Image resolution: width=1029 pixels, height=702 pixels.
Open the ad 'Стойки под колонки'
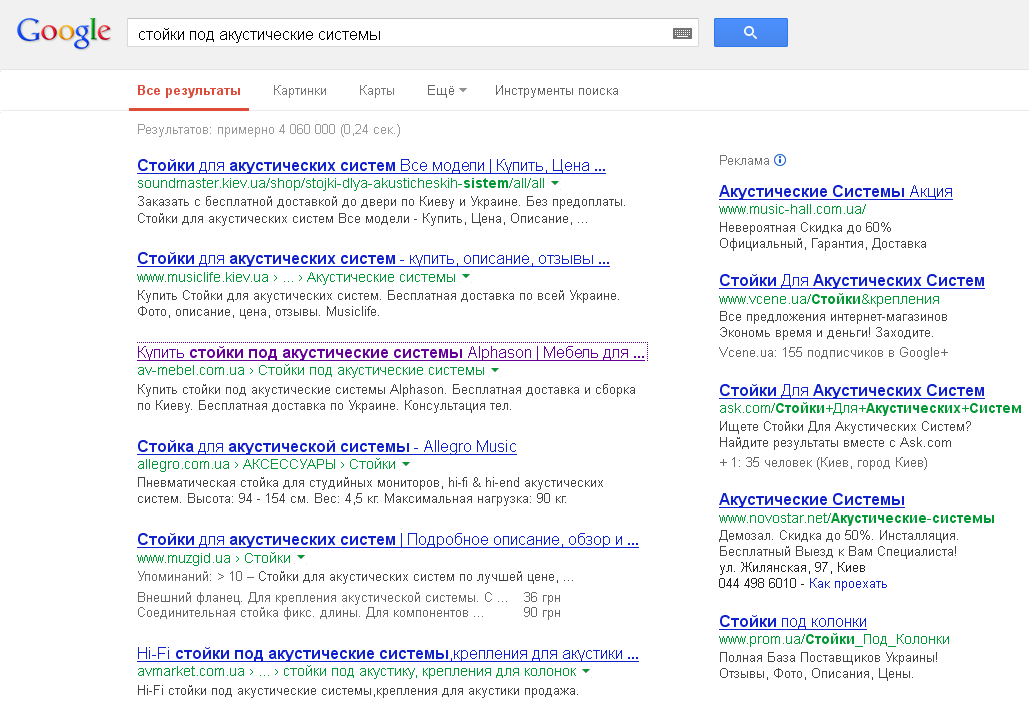[x=793, y=621]
